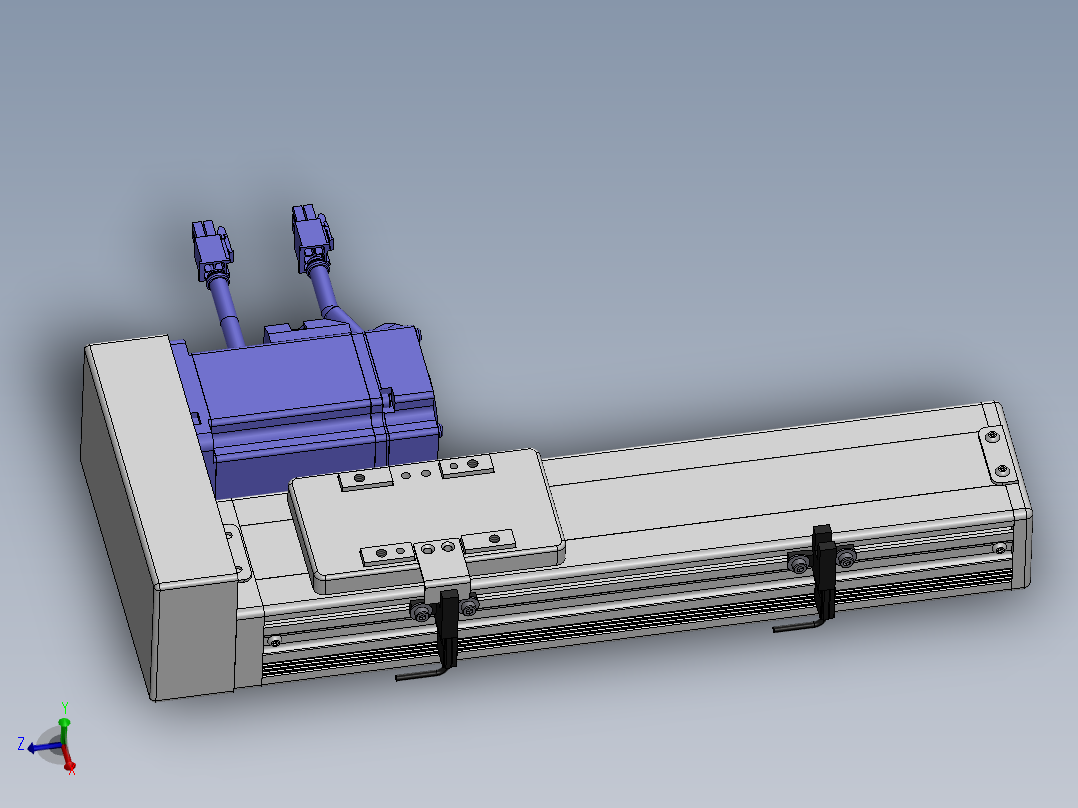This screenshot has height=808, width=1078.
Task: Pick the lower screw on the right end plate
Action: pyautogui.click(x=1002, y=470)
